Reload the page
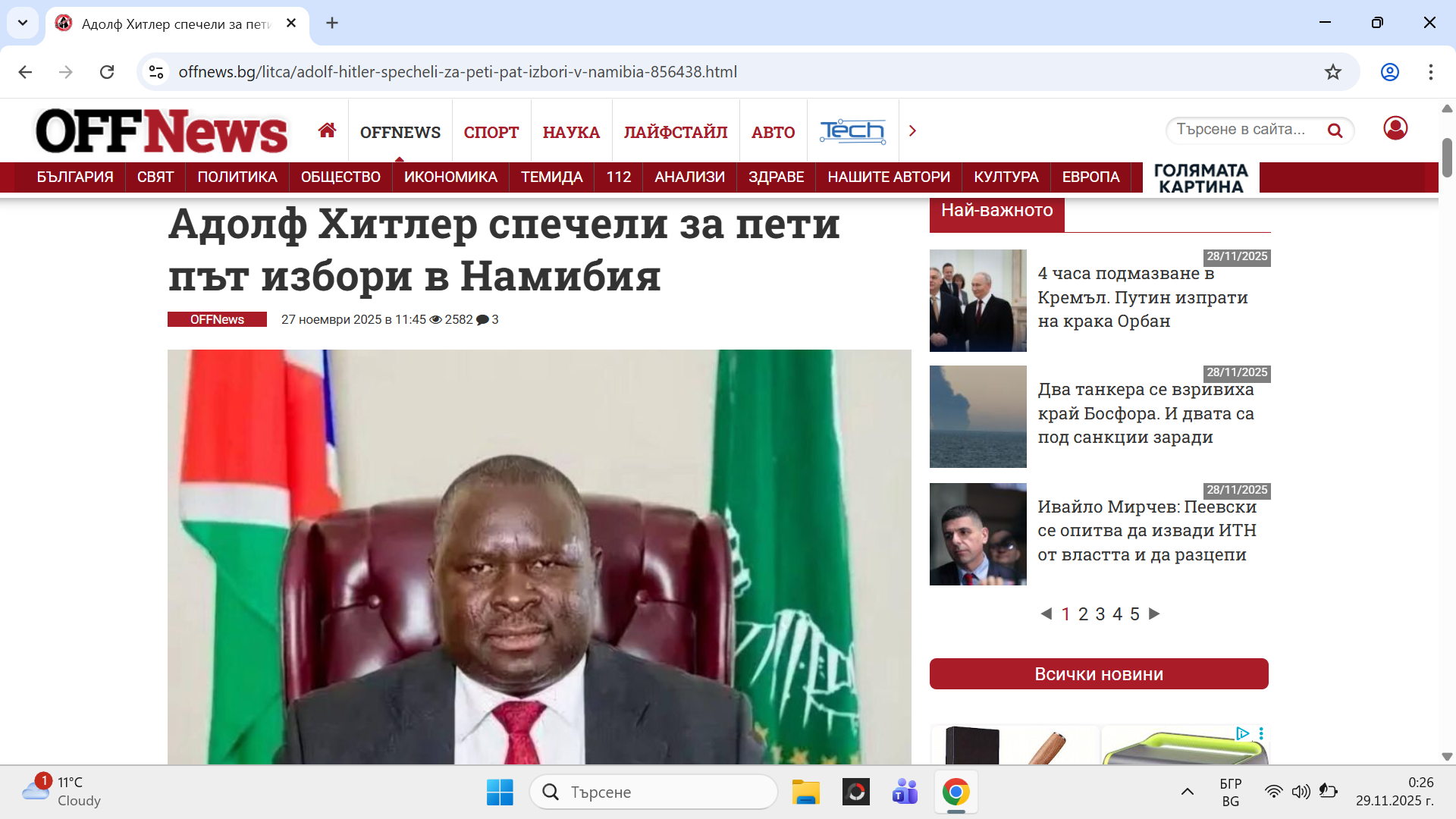This screenshot has height=819, width=1456. click(x=107, y=72)
